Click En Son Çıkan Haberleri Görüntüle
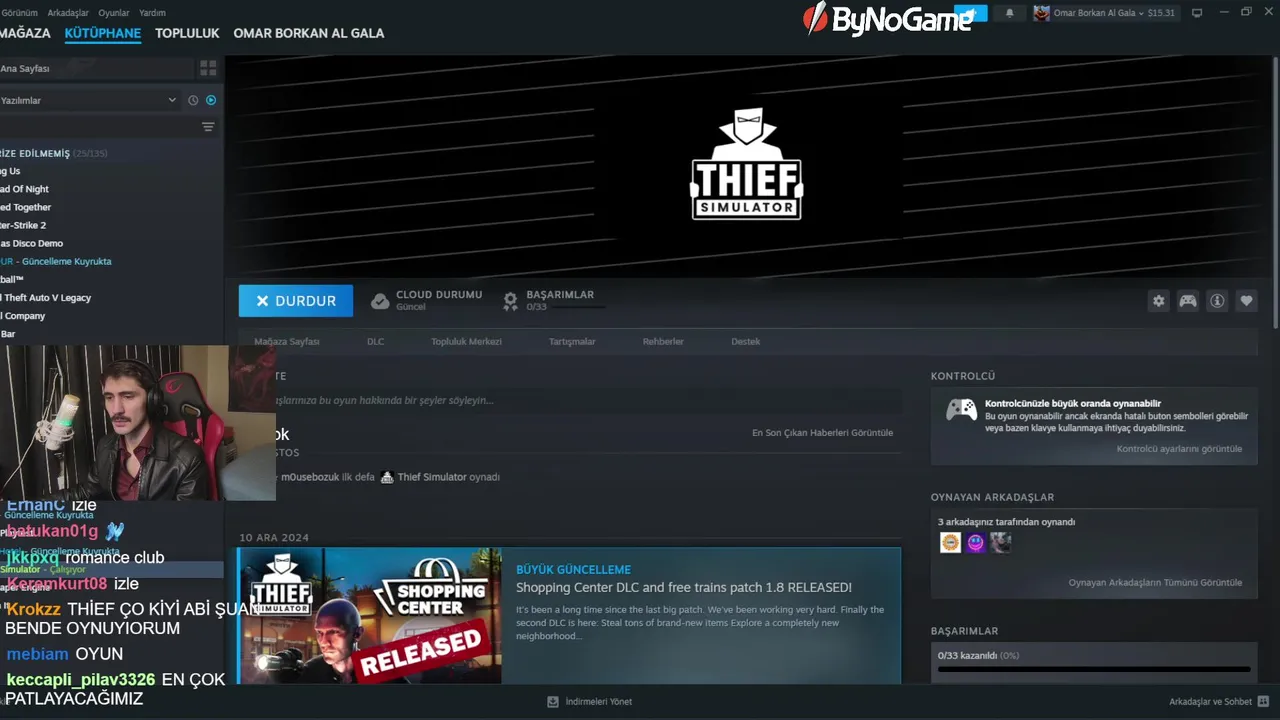 pos(822,433)
